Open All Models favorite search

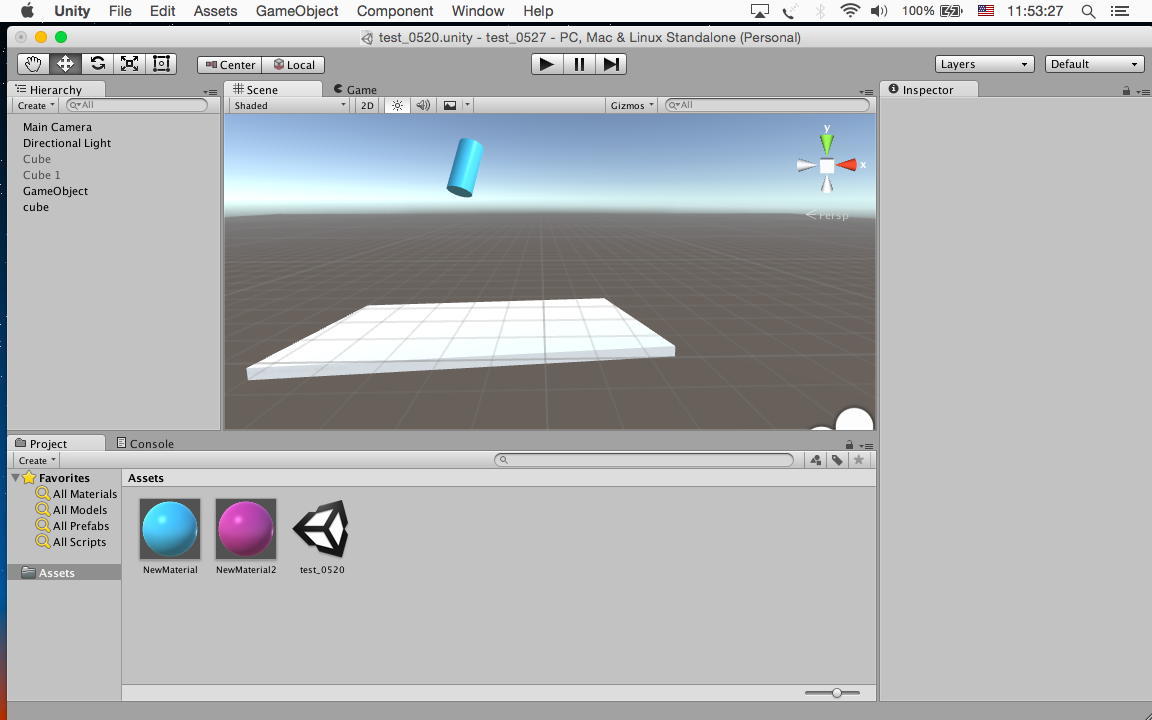pyautogui.click(x=72, y=510)
